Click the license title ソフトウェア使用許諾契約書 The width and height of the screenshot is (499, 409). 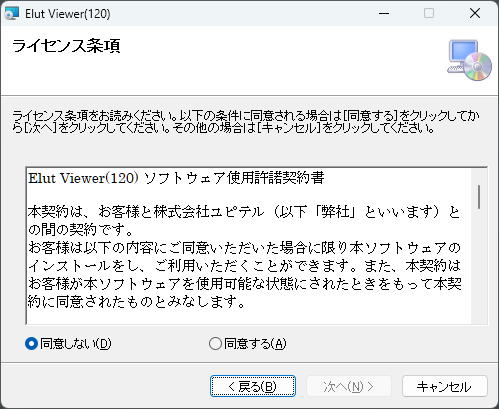(x=234, y=178)
